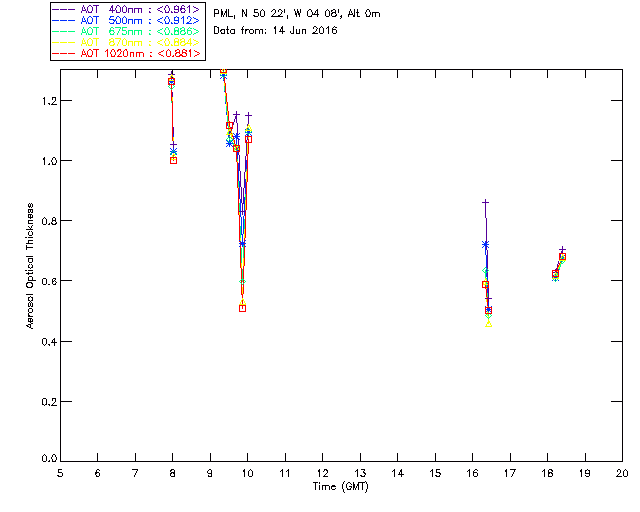The height and width of the screenshot is (512, 640).
Task: Click the x-axis tick label 10
Action: 247,473
